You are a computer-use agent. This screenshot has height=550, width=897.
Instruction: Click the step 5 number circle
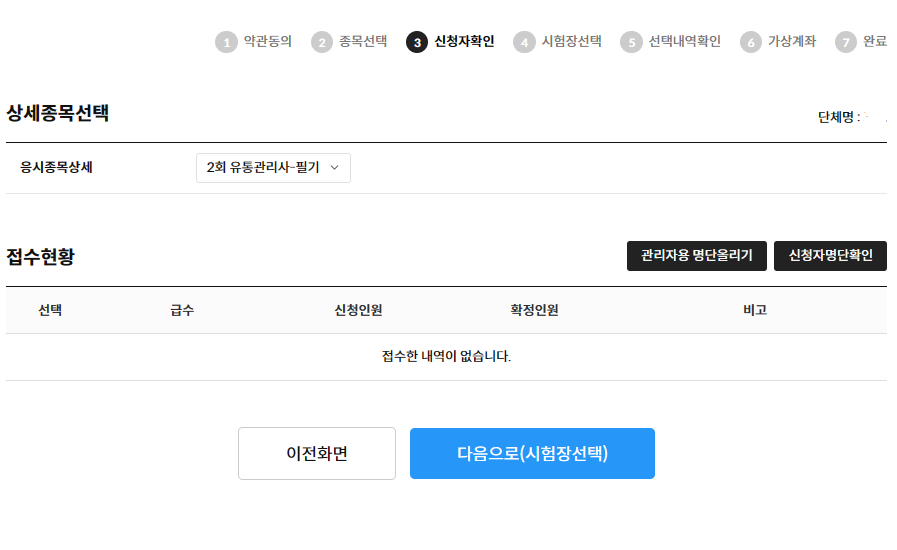click(630, 42)
